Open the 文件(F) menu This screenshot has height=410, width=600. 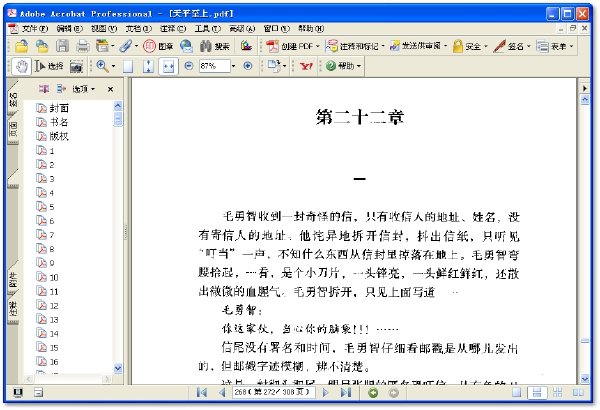[35, 28]
